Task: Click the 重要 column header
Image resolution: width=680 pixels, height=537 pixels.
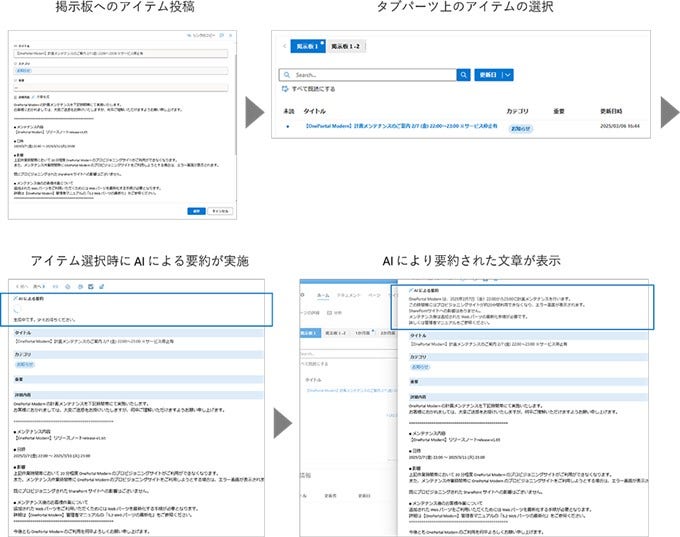Action: [x=559, y=111]
